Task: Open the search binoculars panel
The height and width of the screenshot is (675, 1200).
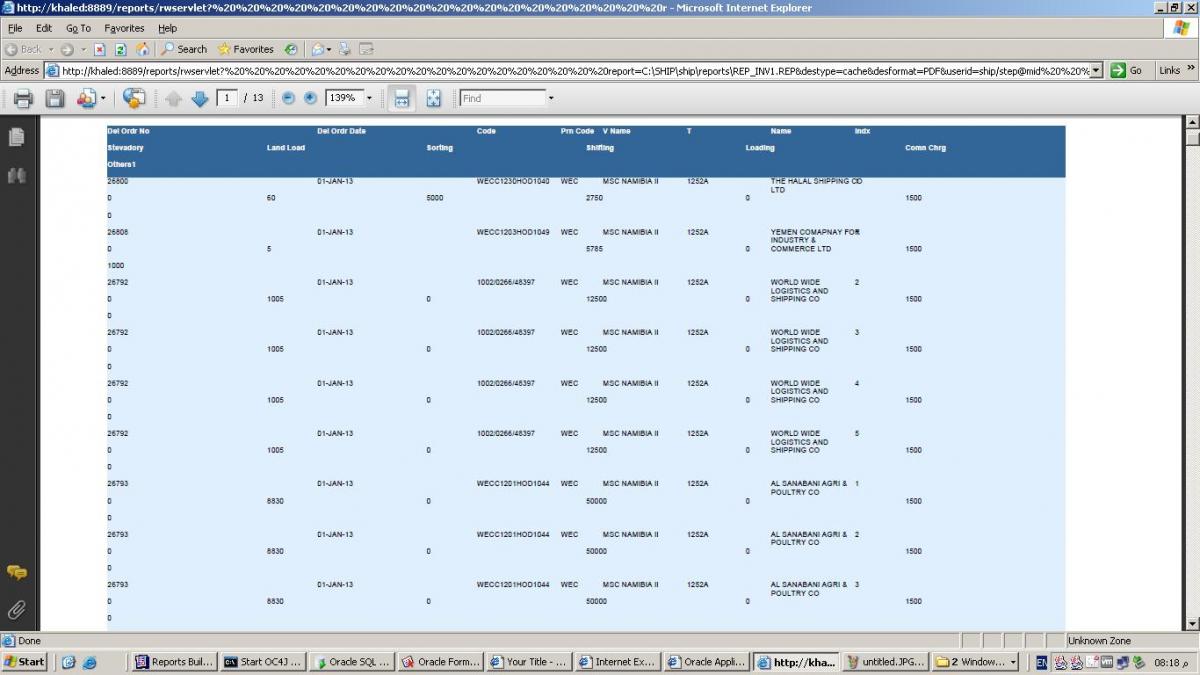Action: (x=16, y=176)
